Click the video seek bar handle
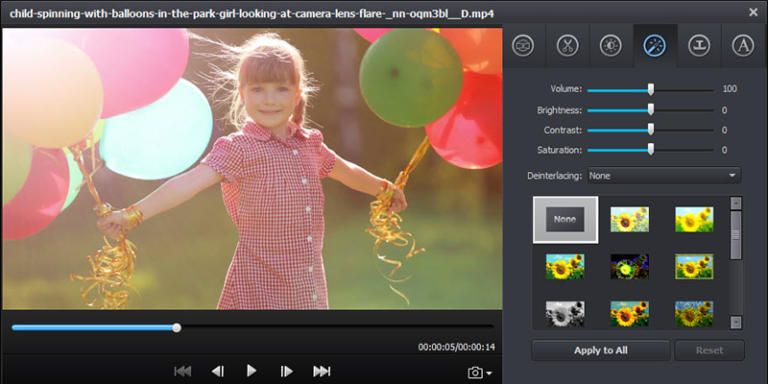This screenshot has height=384, width=768. click(176, 328)
